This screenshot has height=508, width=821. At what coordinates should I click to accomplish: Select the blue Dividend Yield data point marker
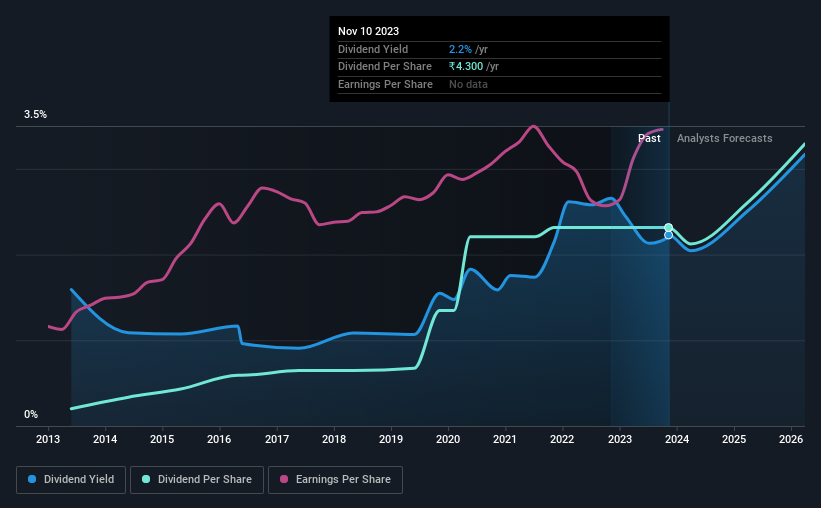(x=669, y=235)
